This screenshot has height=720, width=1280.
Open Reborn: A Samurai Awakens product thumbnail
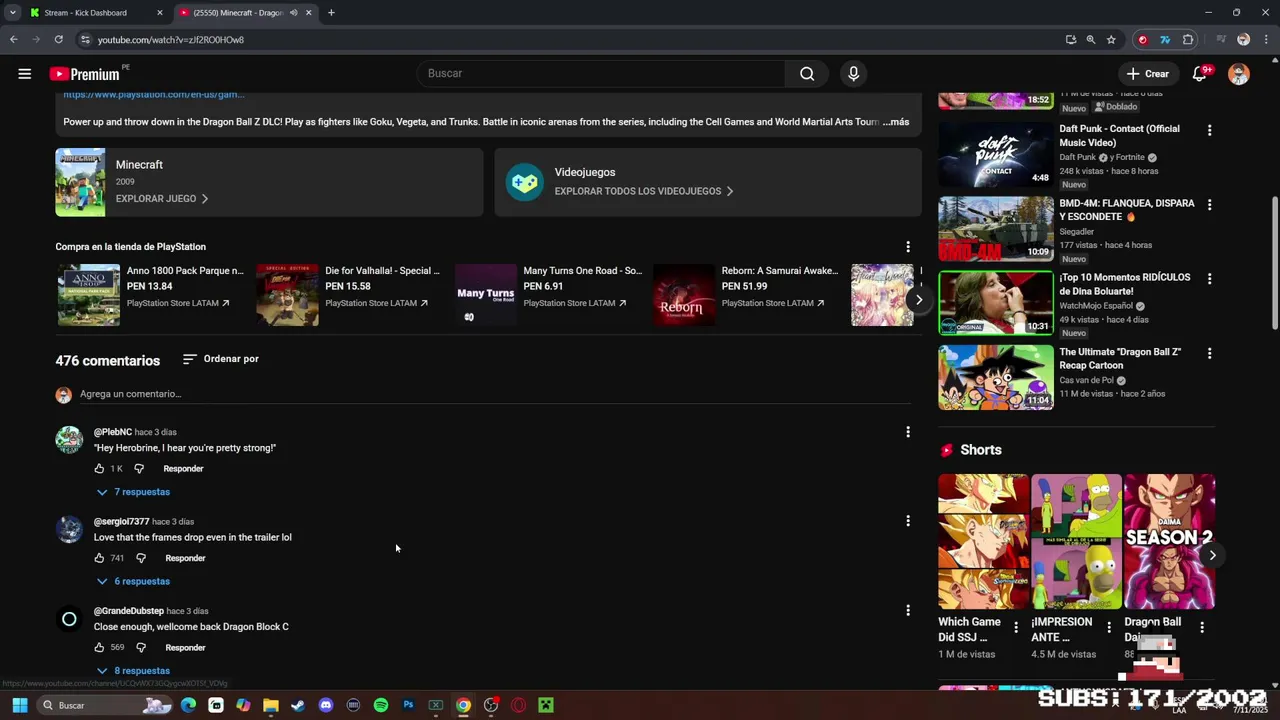(685, 295)
